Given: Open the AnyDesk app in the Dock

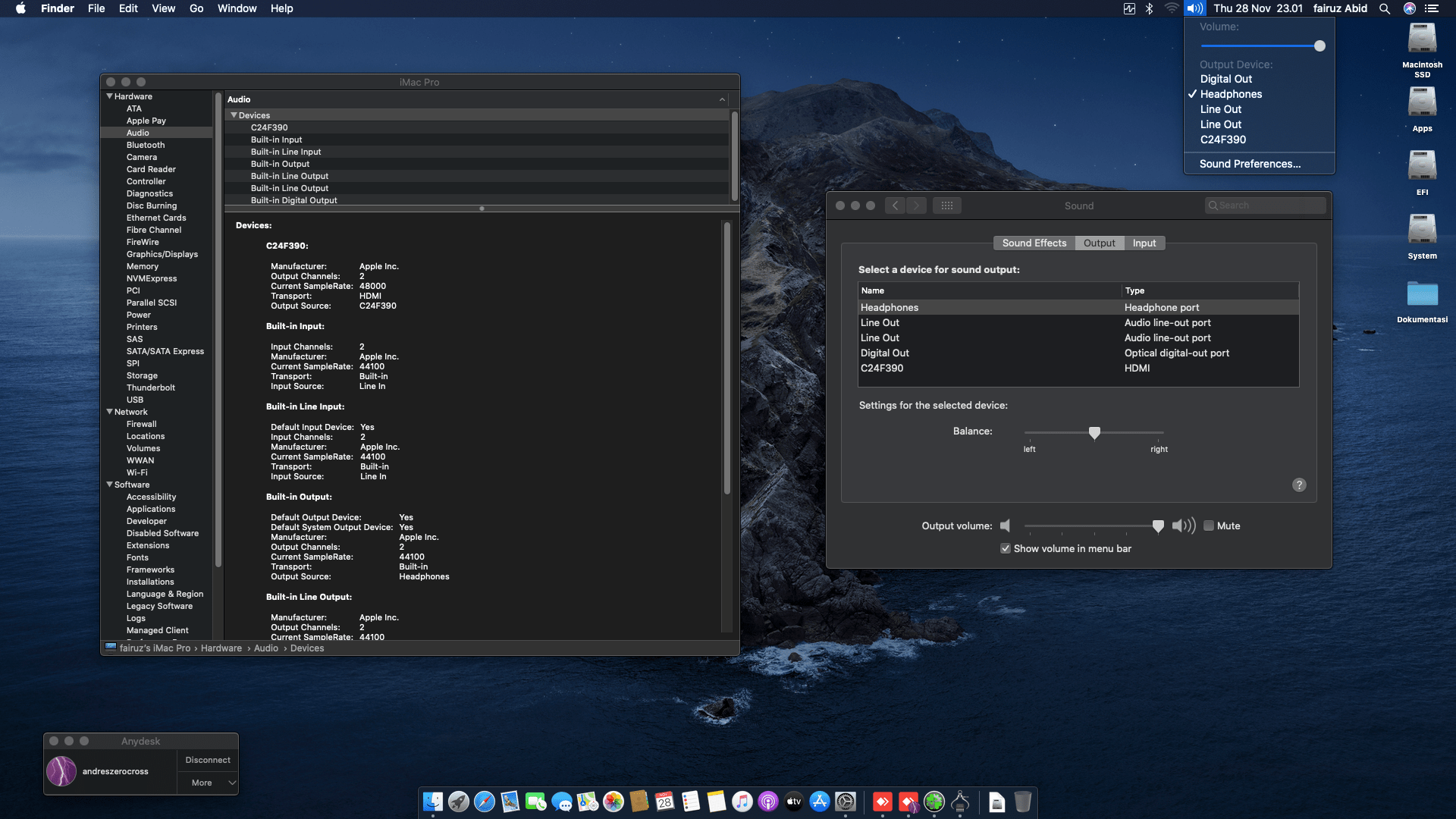Looking at the screenshot, I should (882, 802).
